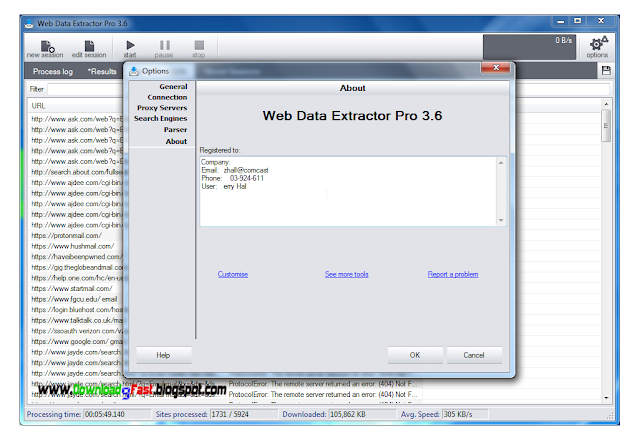
Task: Select the https://help.one.com row
Action: (76, 278)
